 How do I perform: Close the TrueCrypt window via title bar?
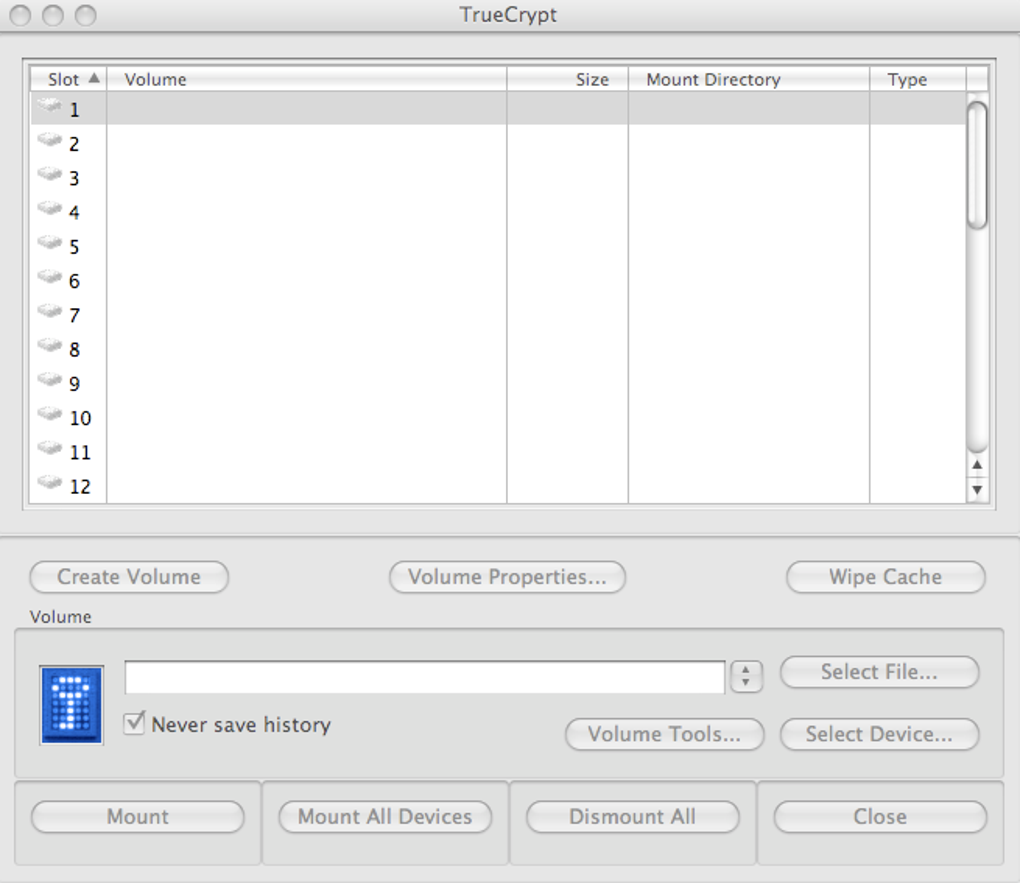pos(20,14)
